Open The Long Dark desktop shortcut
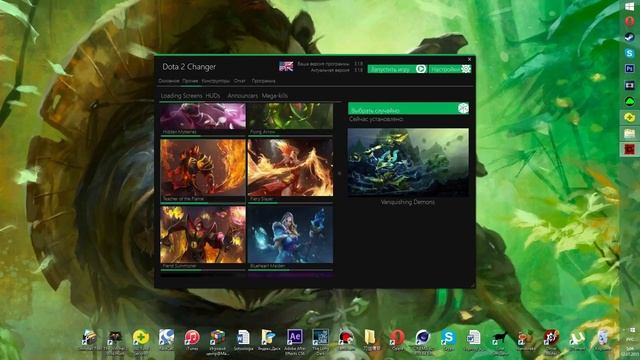 (320, 341)
